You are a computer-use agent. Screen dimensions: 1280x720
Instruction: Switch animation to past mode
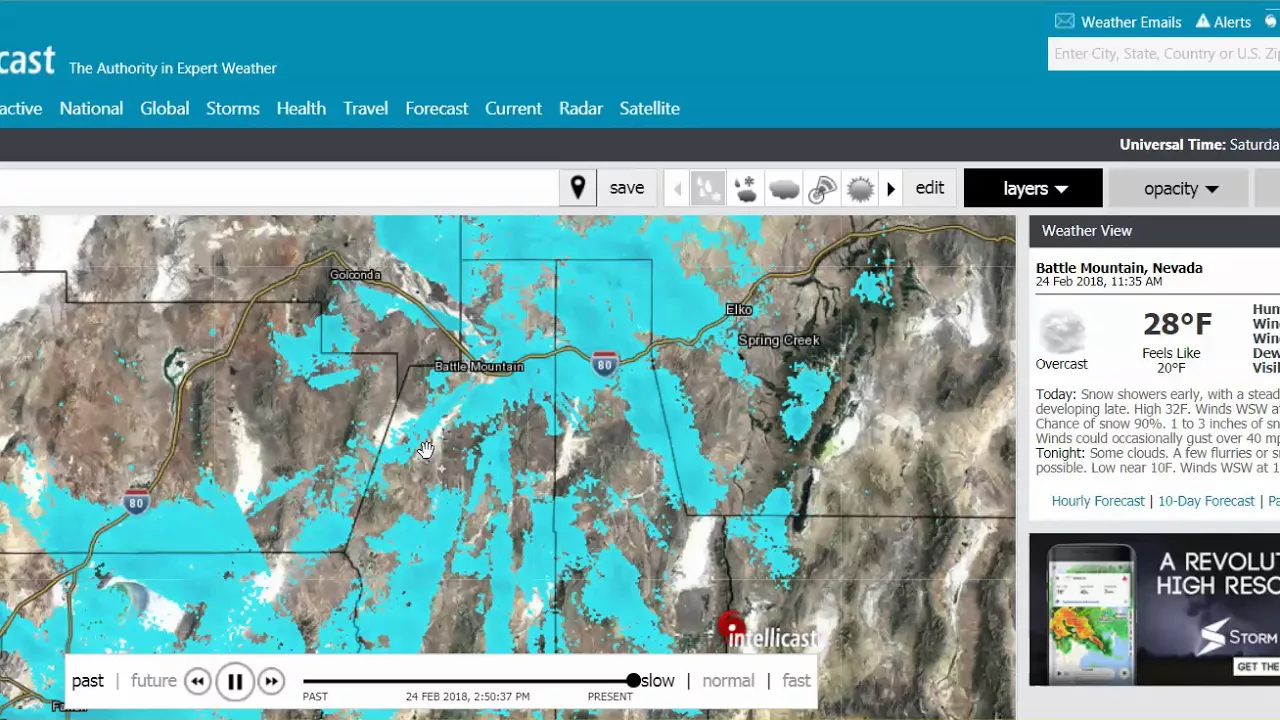point(88,681)
